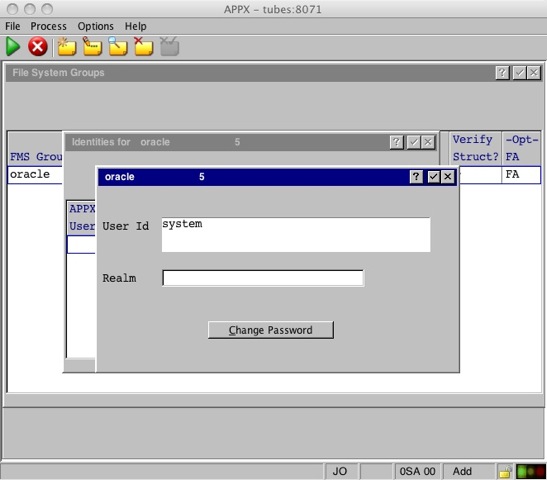Select the oracle FMS Group row
The height and width of the screenshot is (480, 547).
point(35,175)
